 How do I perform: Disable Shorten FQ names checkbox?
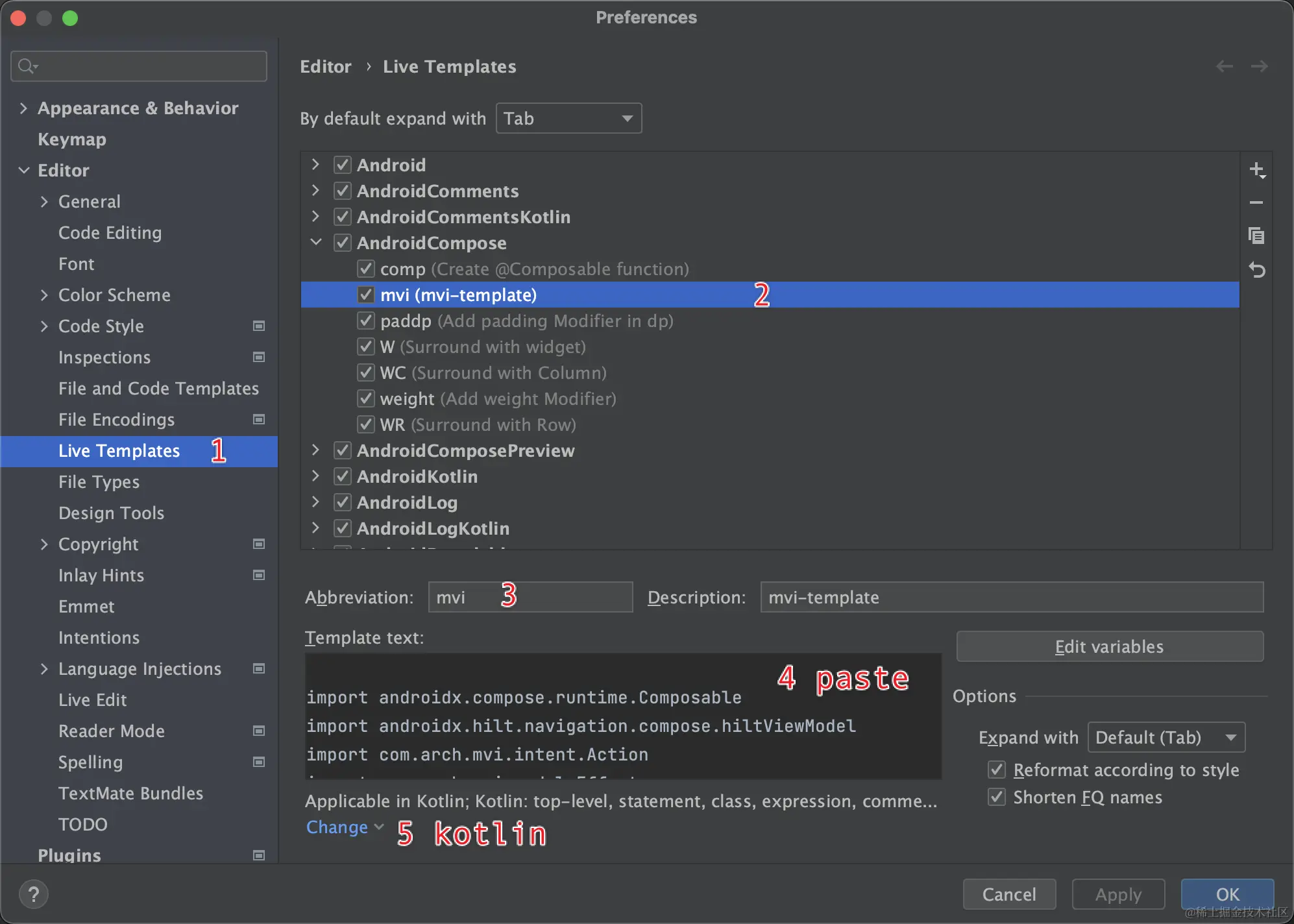[x=997, y=797]
